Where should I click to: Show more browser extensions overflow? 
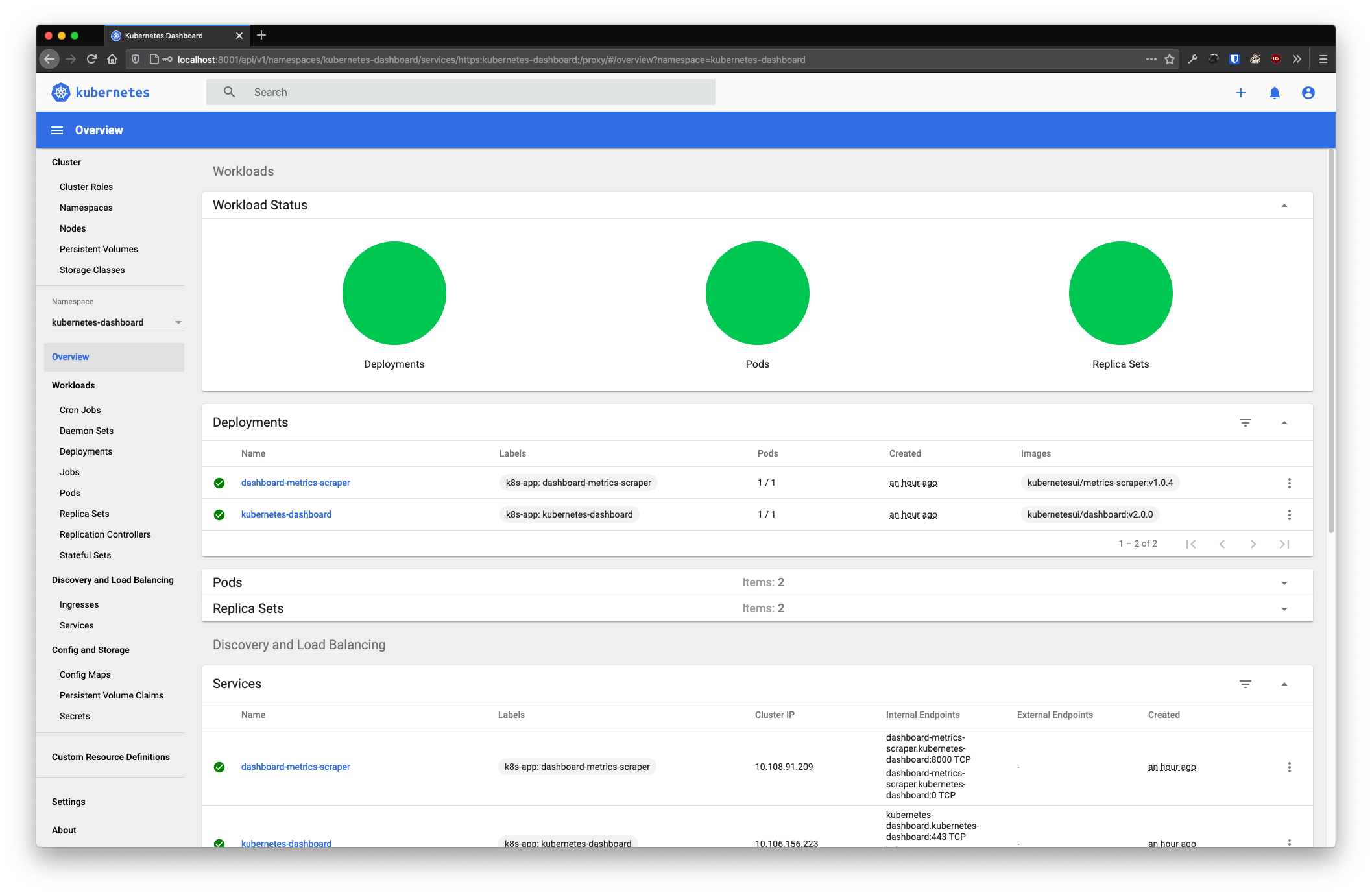tap(1297, 59)
